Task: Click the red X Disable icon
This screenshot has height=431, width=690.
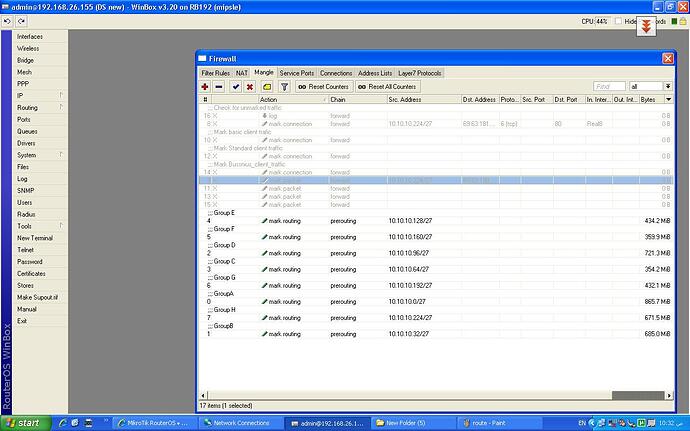Action: point(250,87)
